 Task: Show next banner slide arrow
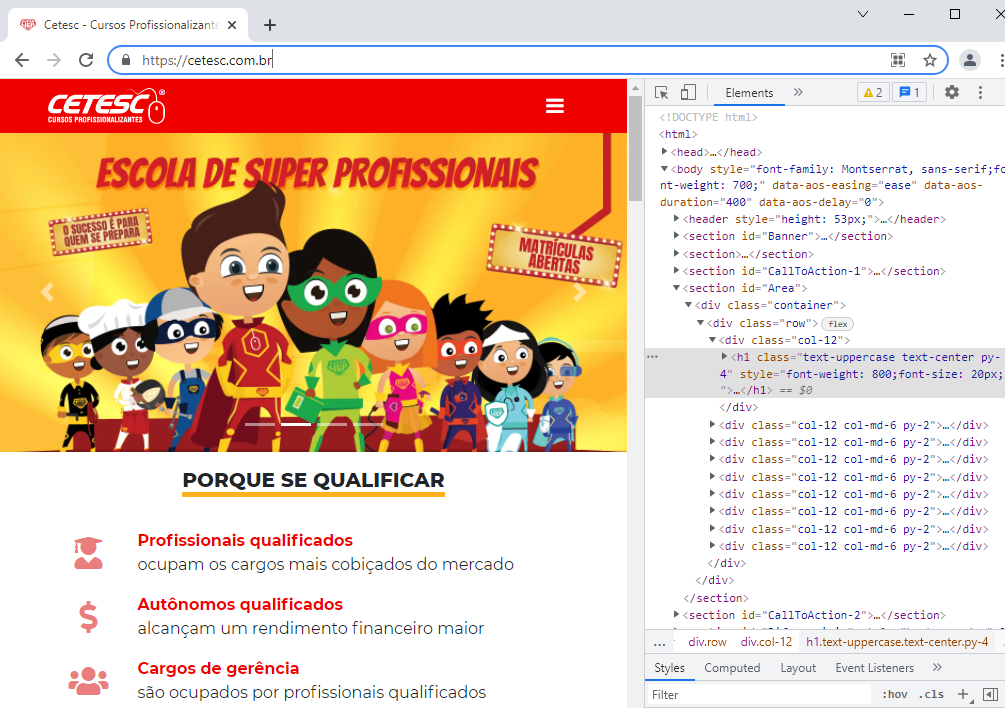pyautogui.click(x=579, y=292)
